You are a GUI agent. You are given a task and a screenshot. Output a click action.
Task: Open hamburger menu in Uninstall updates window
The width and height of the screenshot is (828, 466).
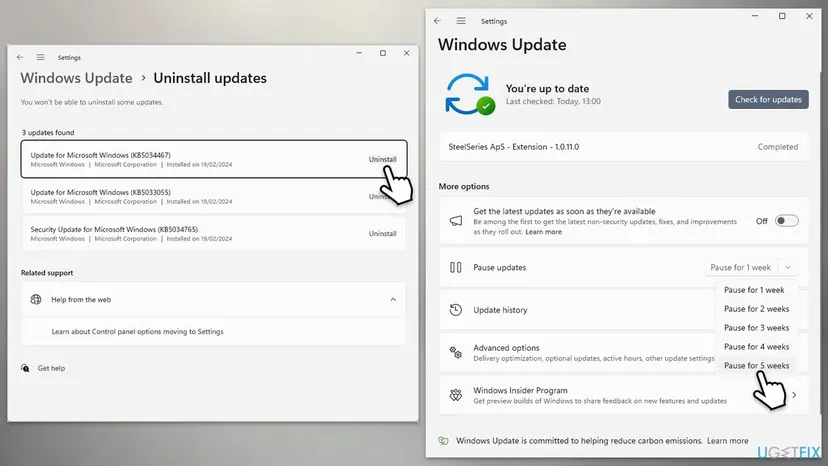pyautogui.click(x=41, y=57)
